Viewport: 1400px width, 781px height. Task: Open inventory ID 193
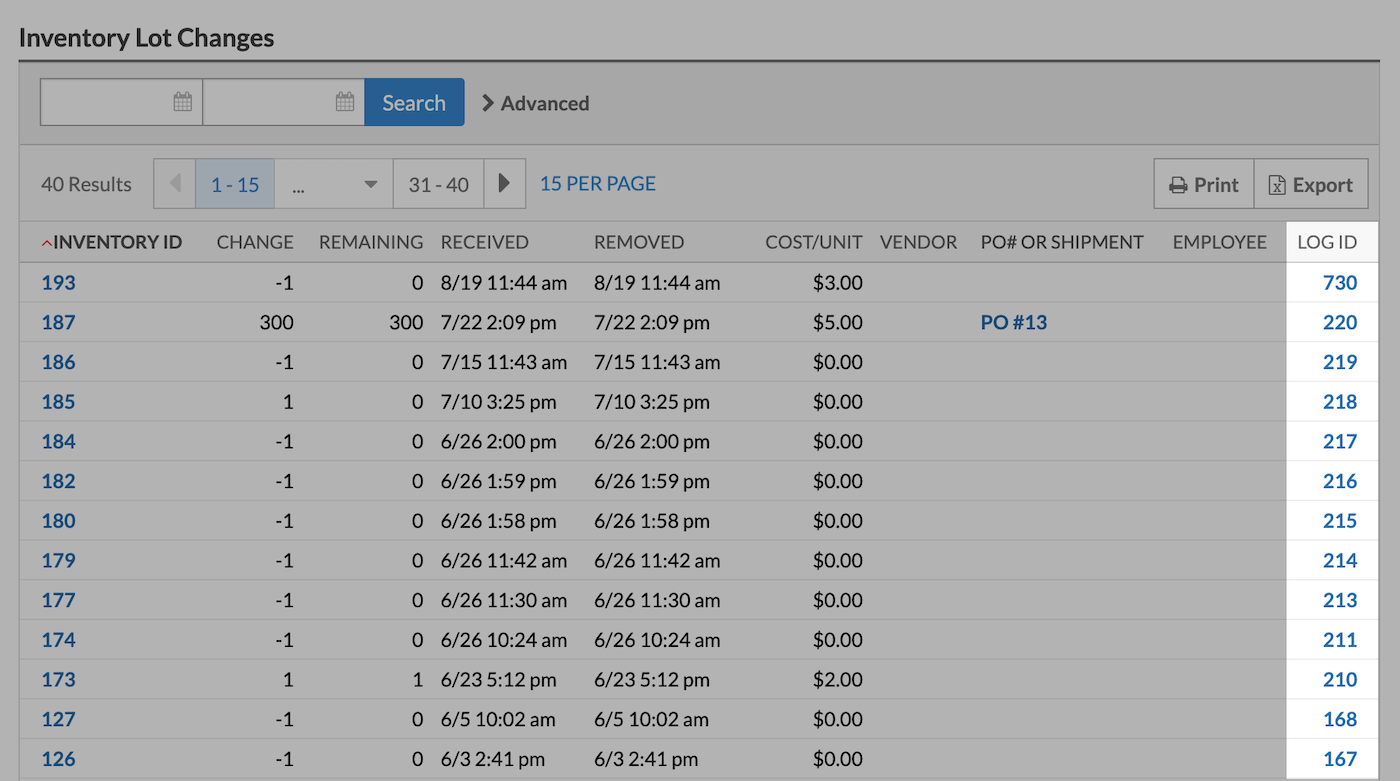click(x=58, y=283)
